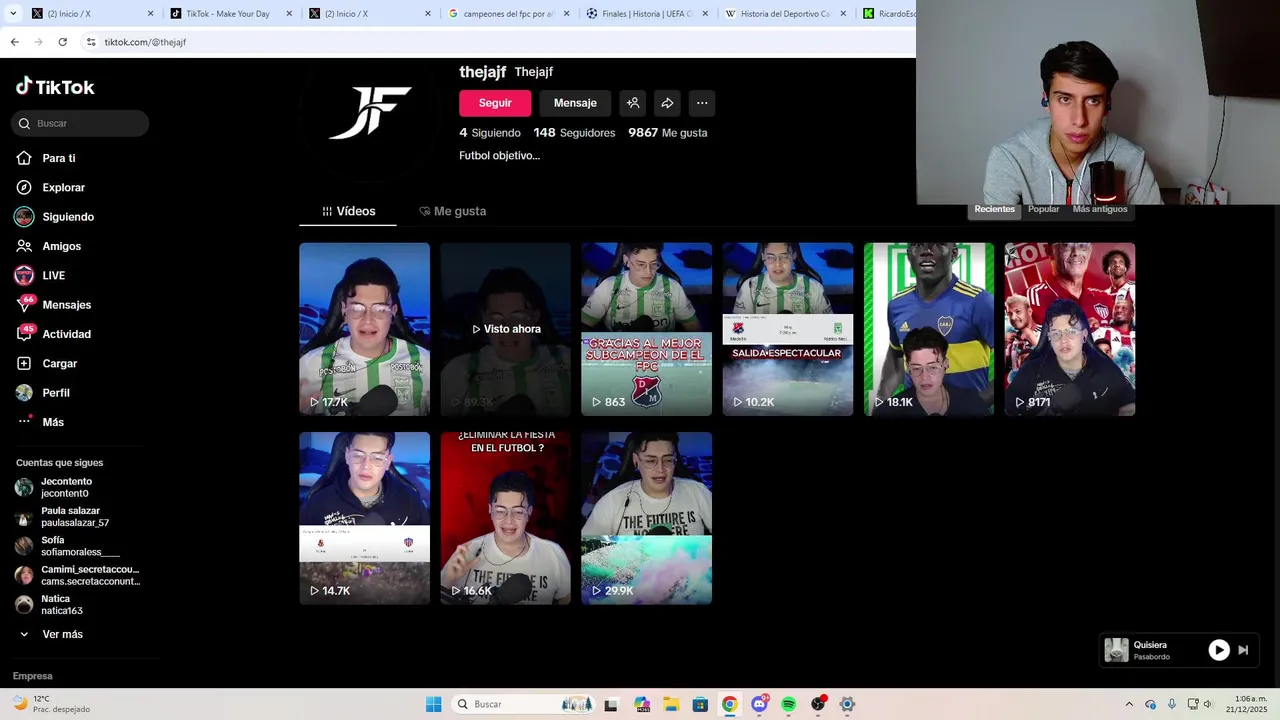Click thejajf profile avatar
1280x720 pixels.
(x=370, y=113)
